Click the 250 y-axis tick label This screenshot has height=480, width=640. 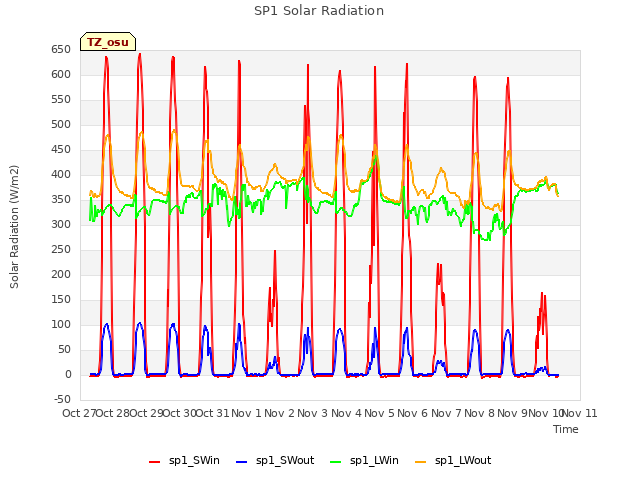[x=61, y=249]
